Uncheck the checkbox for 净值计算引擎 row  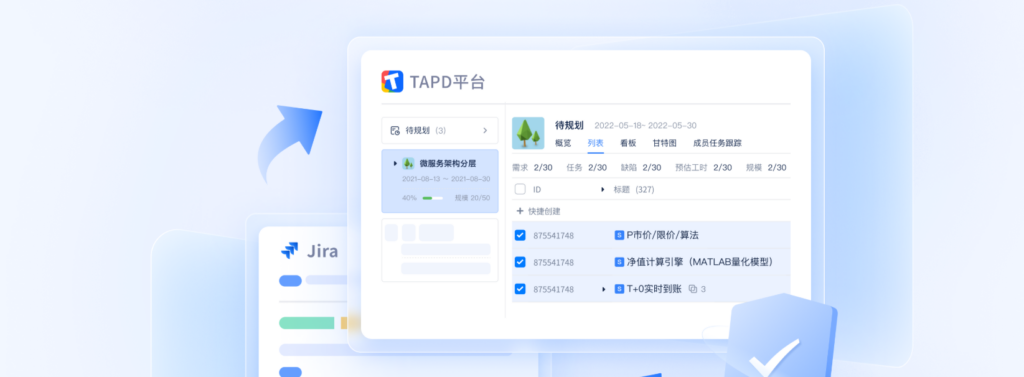[x=520, y=262]
